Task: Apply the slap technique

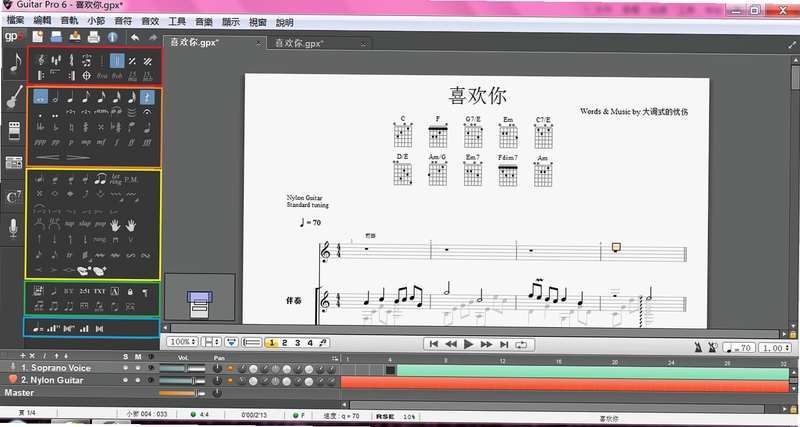Action: (x=85, y=223)
